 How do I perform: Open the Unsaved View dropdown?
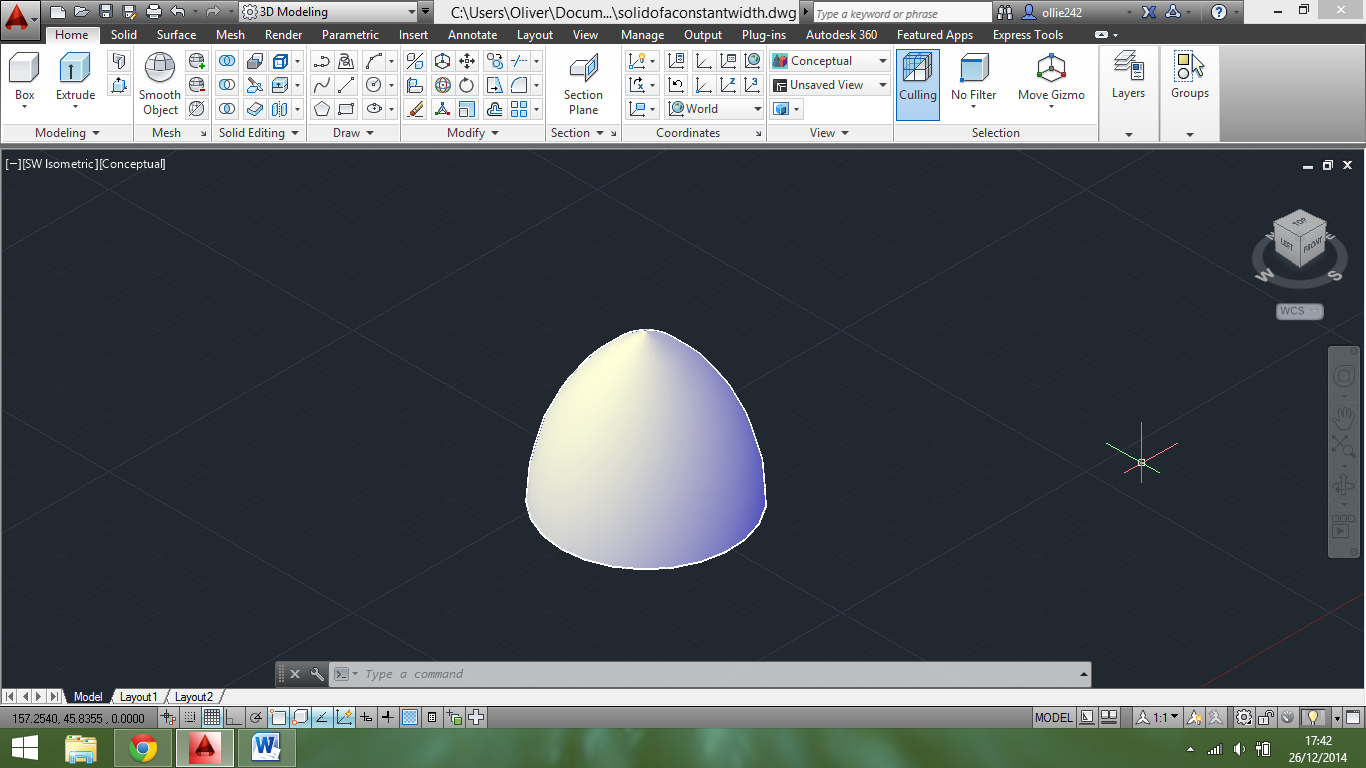point(830,85)
